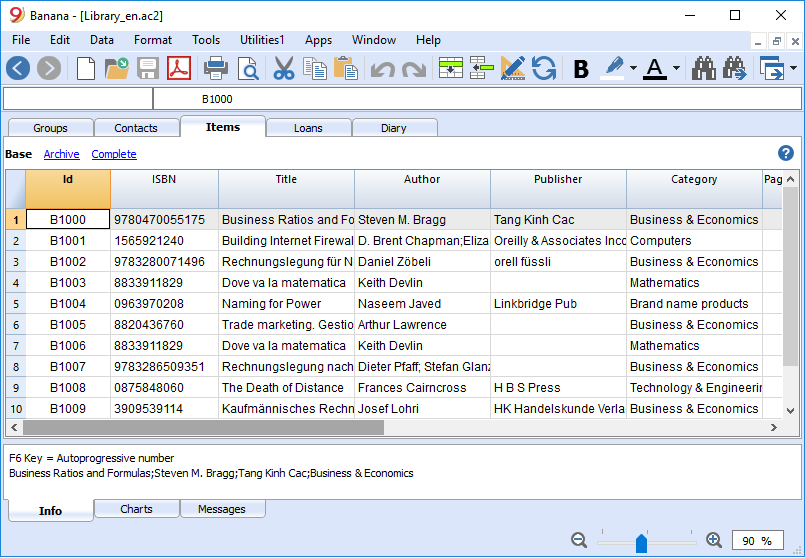The height and width of the screenshot is (558, 805).
Task: Open the Edit menu
Action: coord(60,40)
